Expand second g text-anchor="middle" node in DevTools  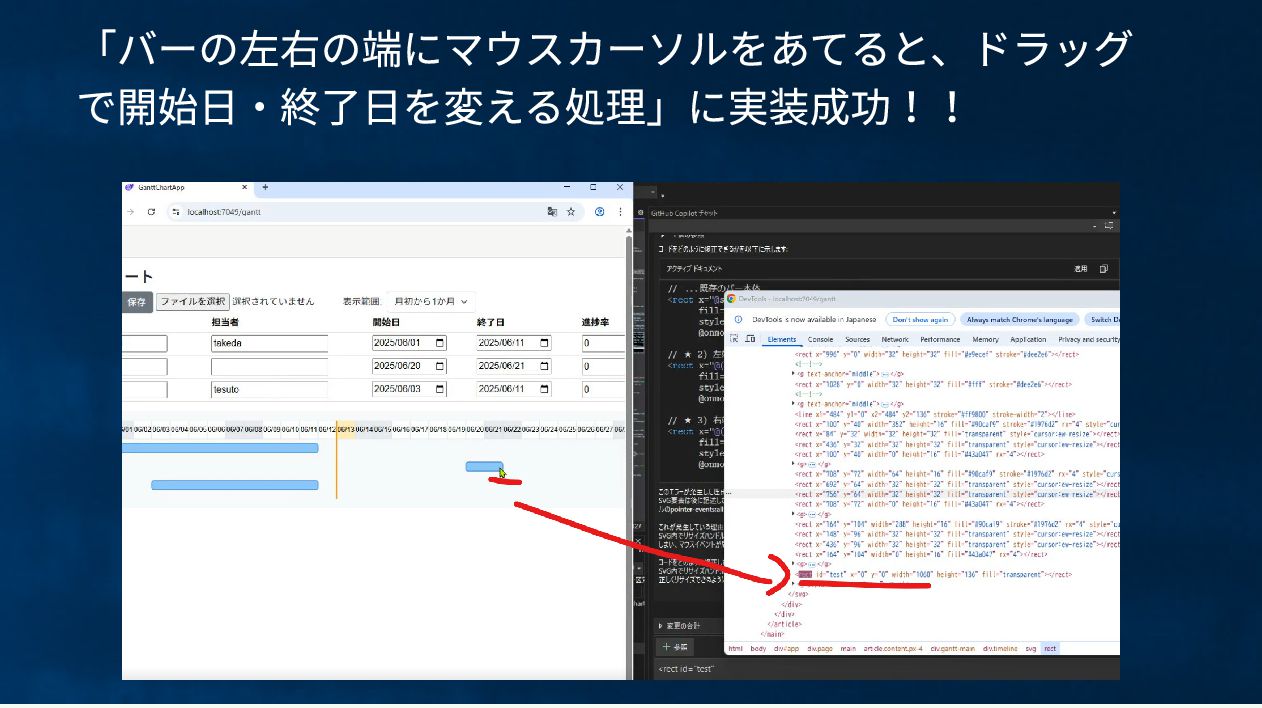(793, 404)
